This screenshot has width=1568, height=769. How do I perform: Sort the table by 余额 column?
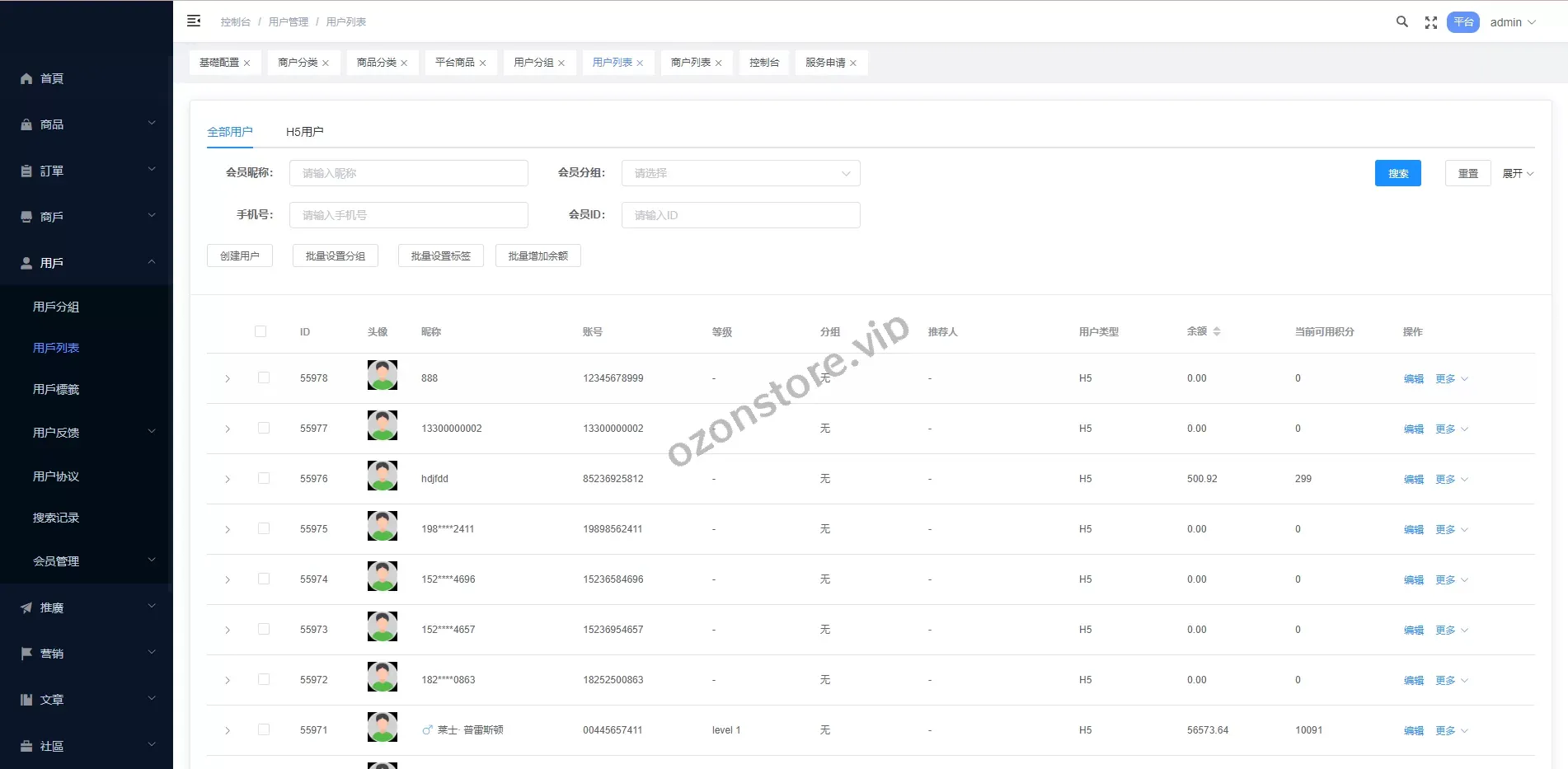pos(1216,331)
